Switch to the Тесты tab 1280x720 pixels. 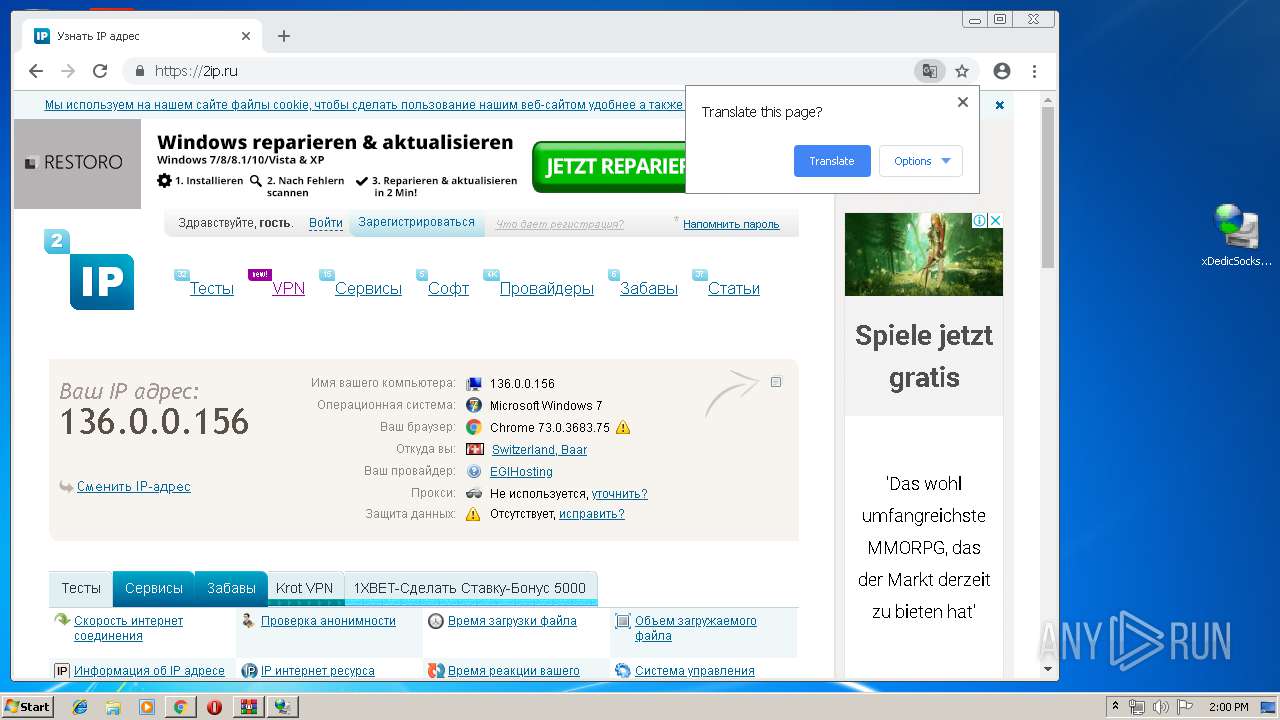coord(81,588)
